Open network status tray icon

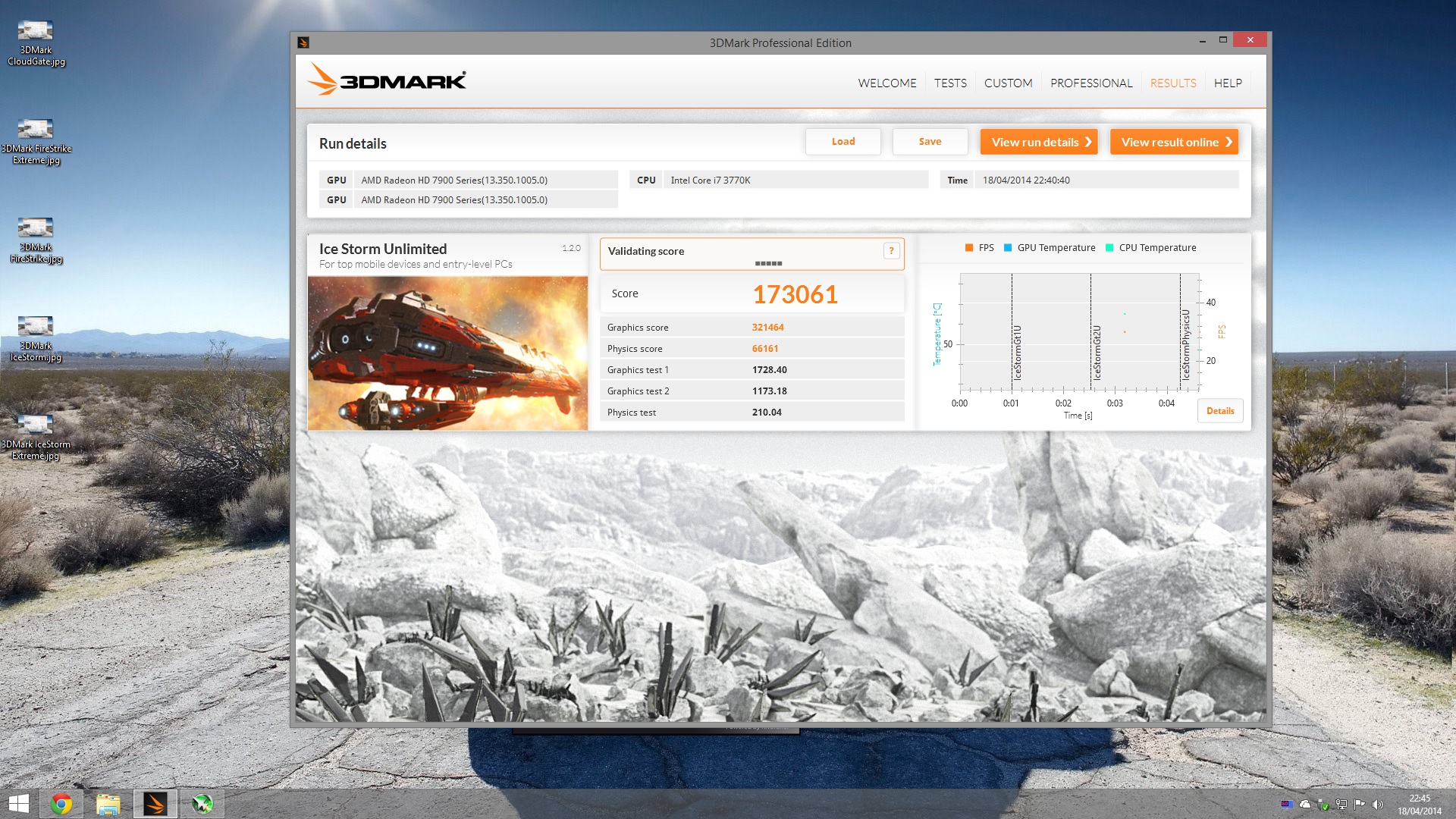[1341, 805]
